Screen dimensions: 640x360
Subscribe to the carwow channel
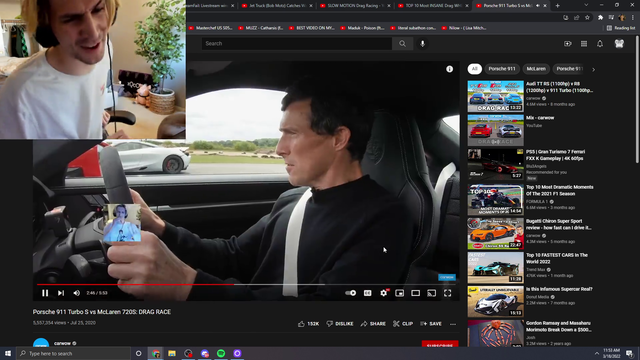click(440, 344)
